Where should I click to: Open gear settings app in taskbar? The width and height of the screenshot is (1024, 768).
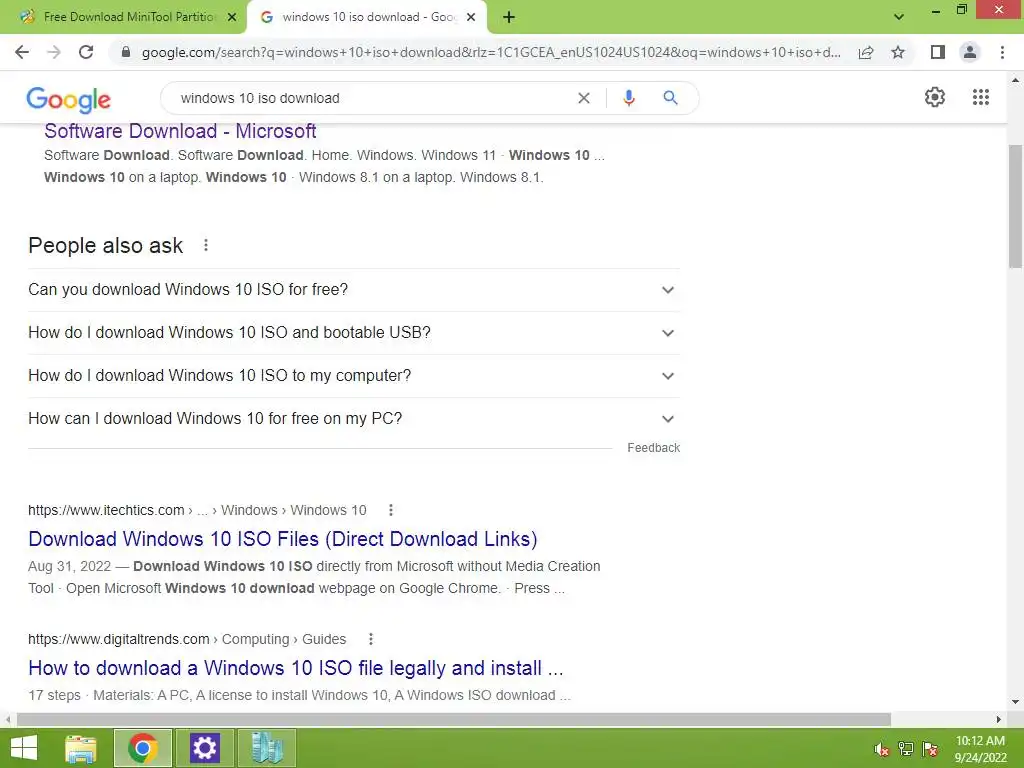(x=204, y=748)
